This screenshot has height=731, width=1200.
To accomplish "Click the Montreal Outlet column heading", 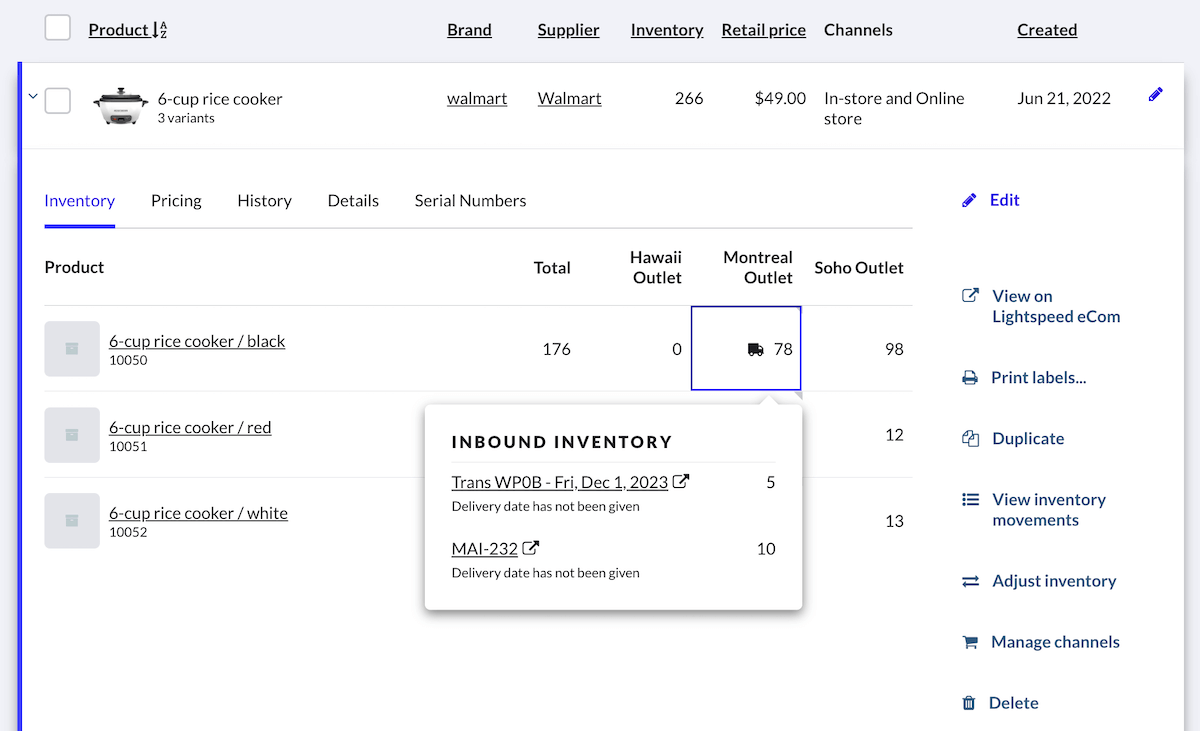I will (x=758, y=267).
